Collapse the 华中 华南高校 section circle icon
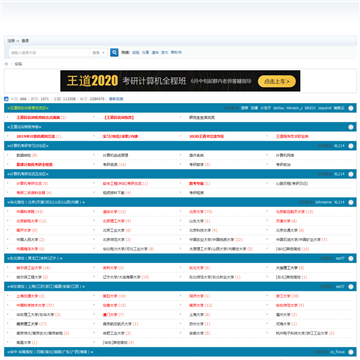 click(x=351, y=352)
